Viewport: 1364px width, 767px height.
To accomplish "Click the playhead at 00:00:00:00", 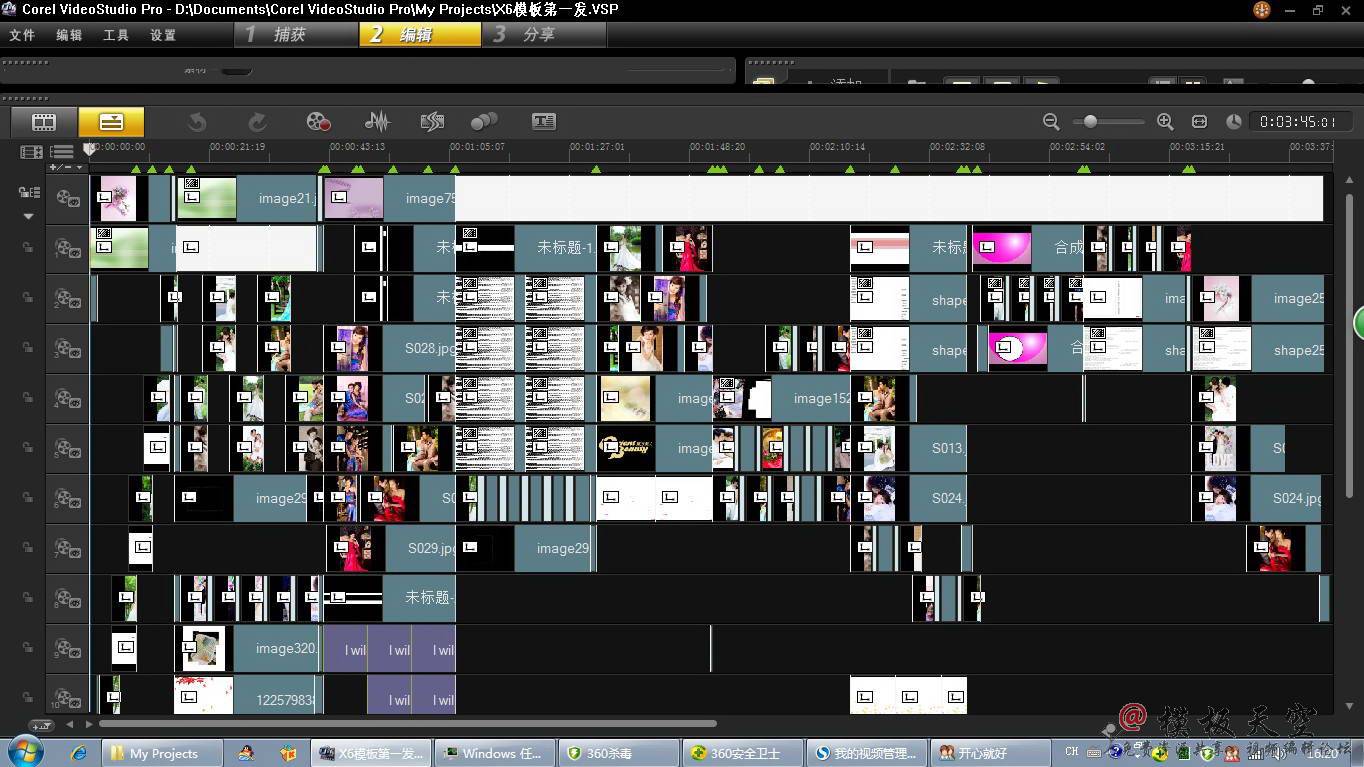I will tap(90, 149).
